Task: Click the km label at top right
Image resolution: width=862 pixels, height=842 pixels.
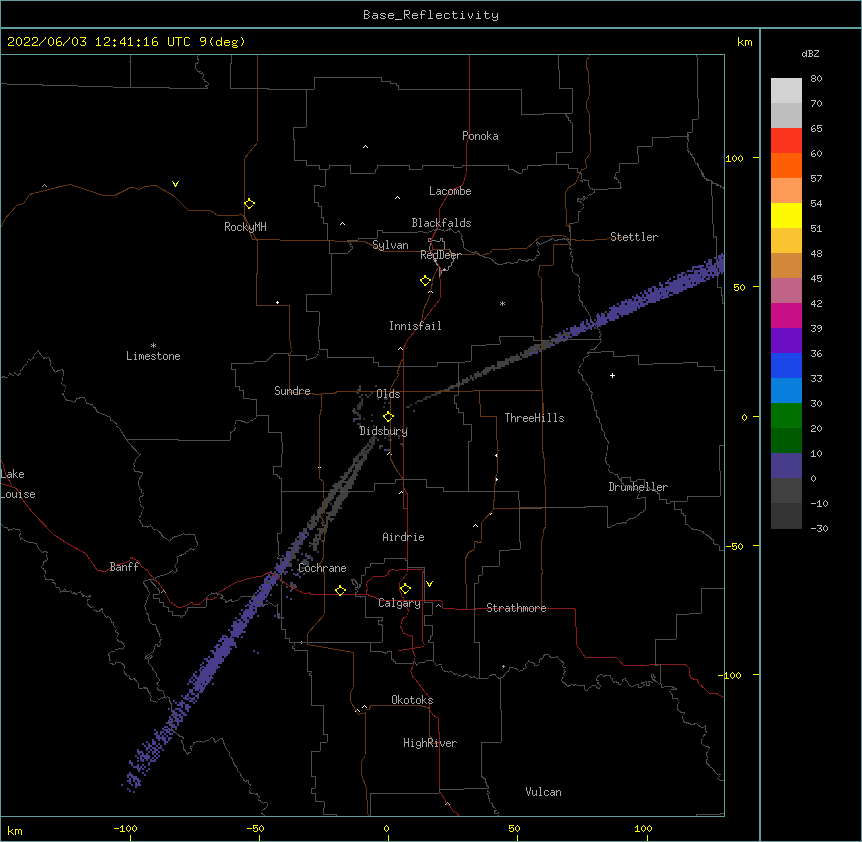Action: click(x=744, y=42)
